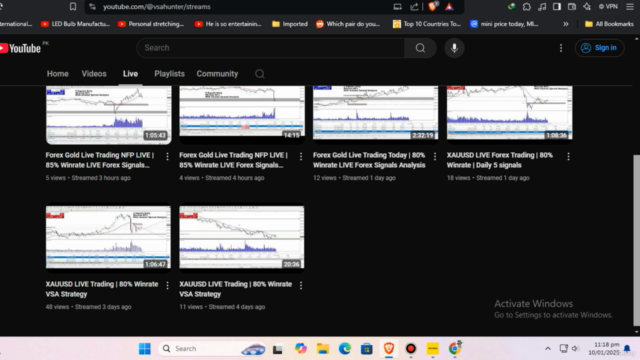Open the Windows Start menu

144,349
